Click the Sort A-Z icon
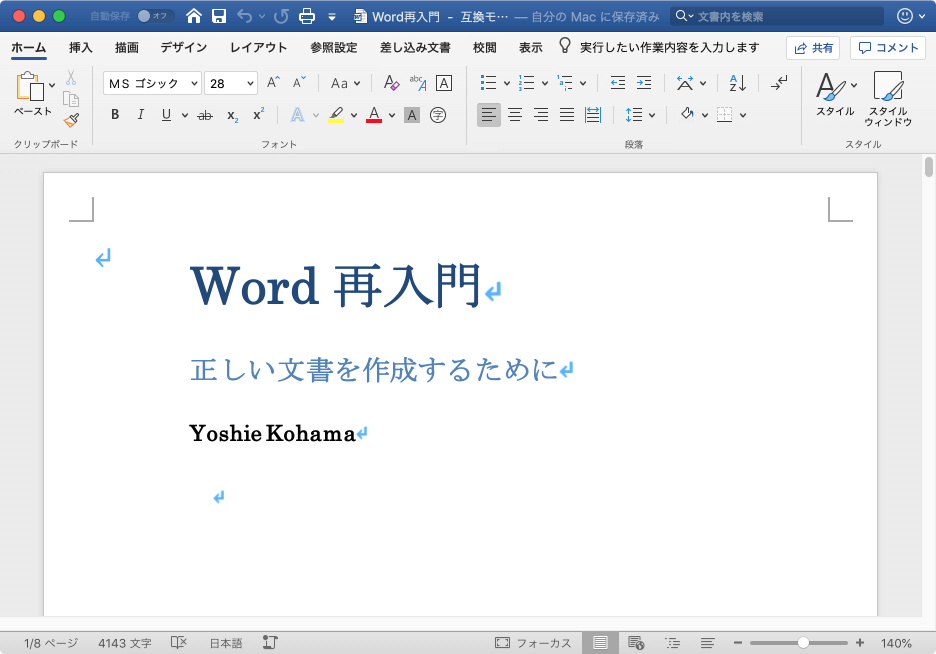 point(738,83)
